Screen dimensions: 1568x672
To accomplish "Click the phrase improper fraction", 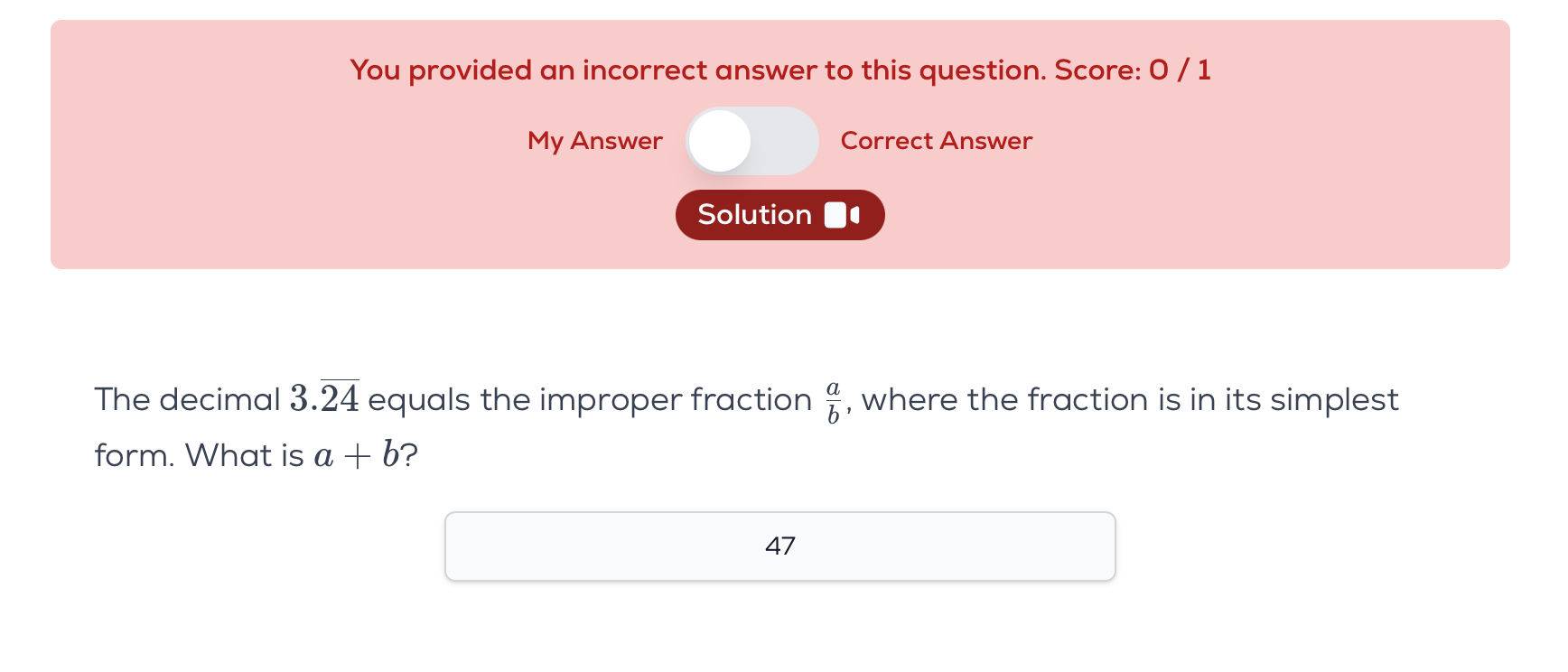I will tap(676, 400).
